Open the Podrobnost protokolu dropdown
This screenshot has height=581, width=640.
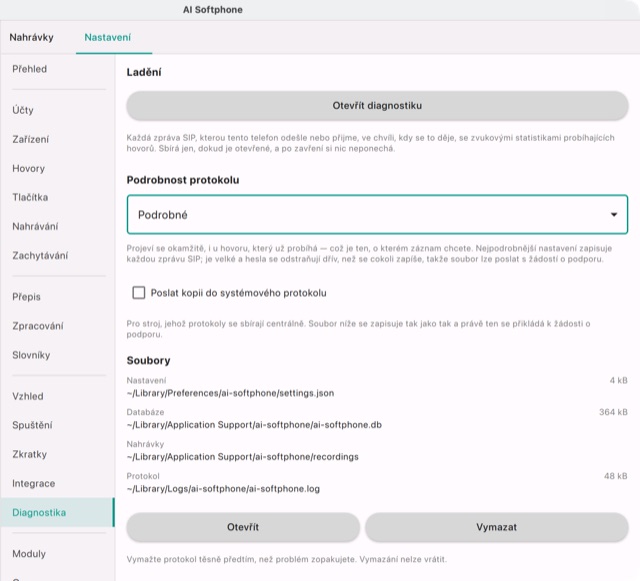point(377,215)
